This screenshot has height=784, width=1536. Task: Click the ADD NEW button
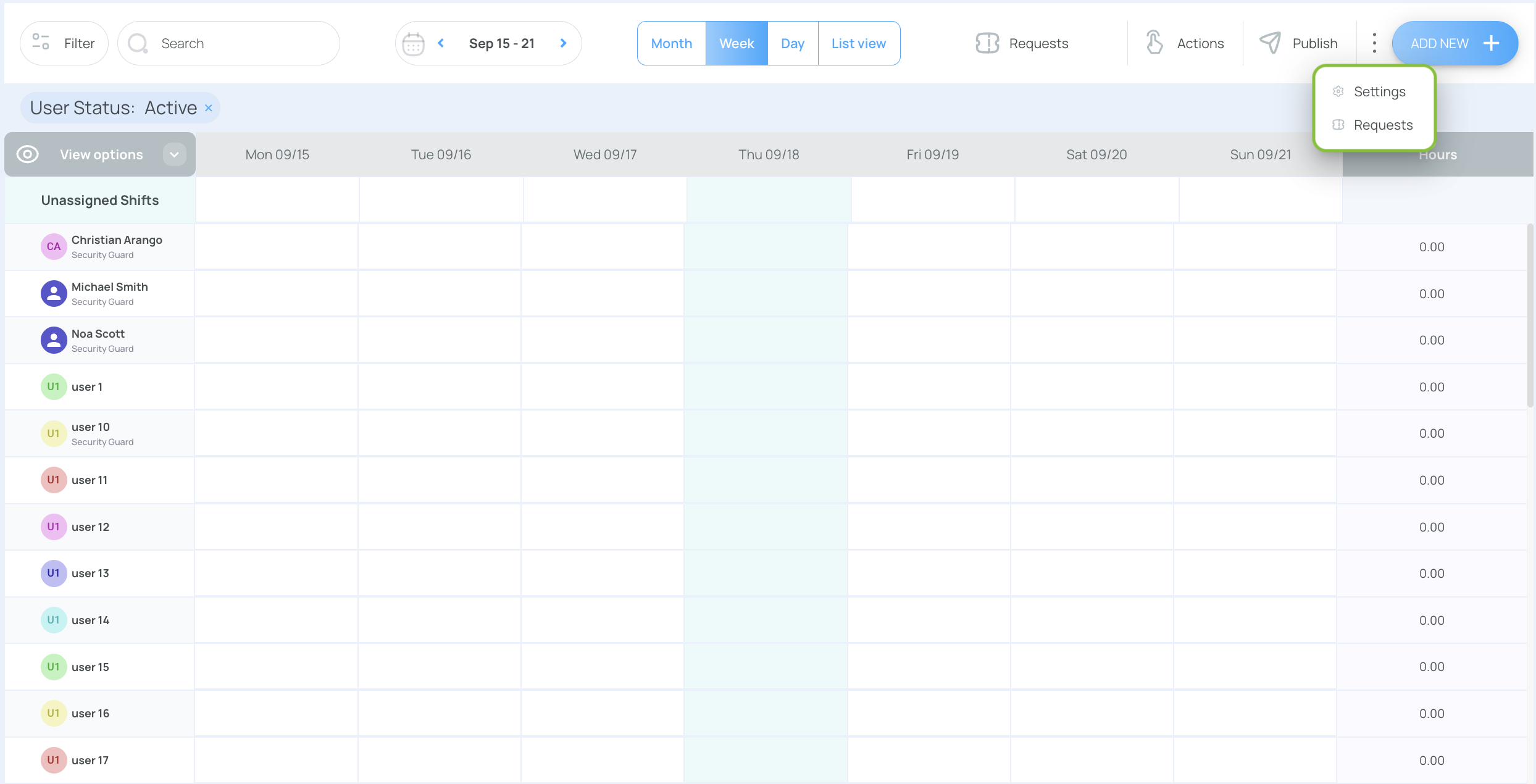tap(1455, 43)
